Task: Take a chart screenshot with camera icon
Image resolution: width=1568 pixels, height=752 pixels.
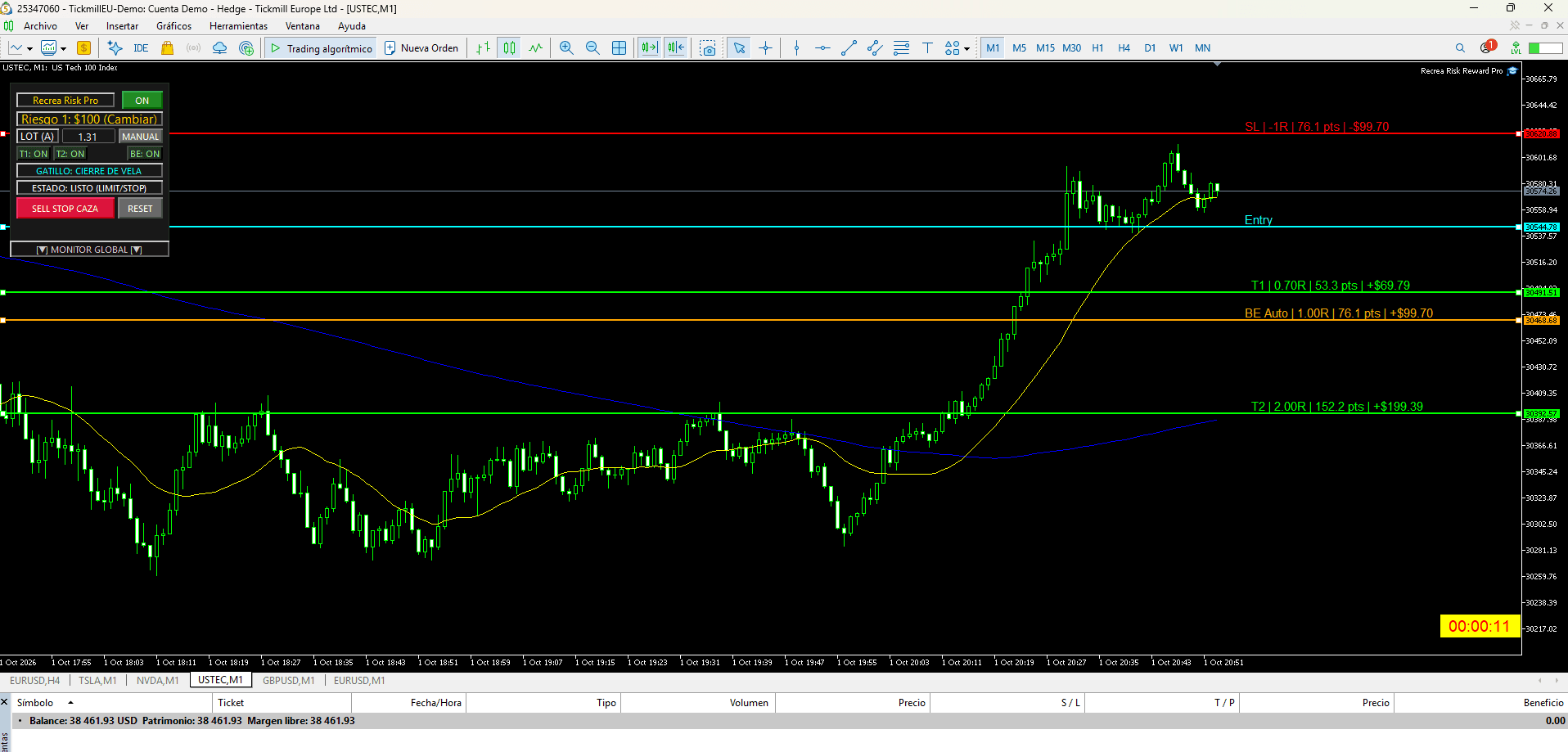Action: pyautogui.click(x=708, y=48)
